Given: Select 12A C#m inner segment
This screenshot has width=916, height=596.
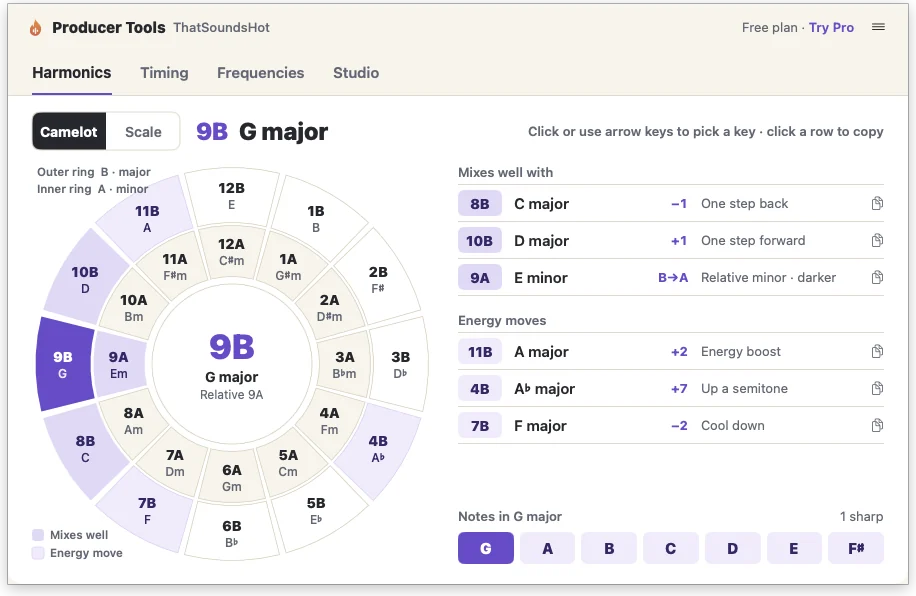Looking at the screenshot, I should (x=231, y=251).
